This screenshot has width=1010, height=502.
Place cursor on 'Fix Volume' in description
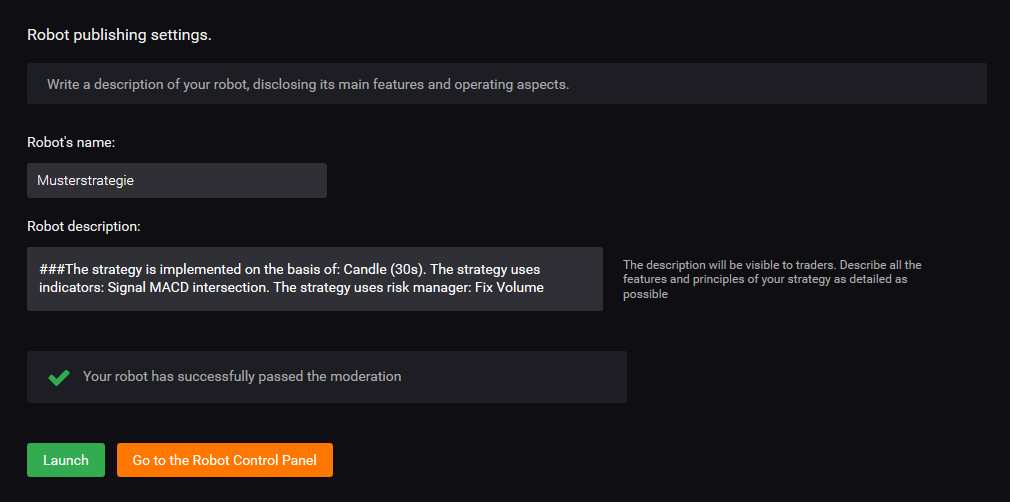click(509, 287)
